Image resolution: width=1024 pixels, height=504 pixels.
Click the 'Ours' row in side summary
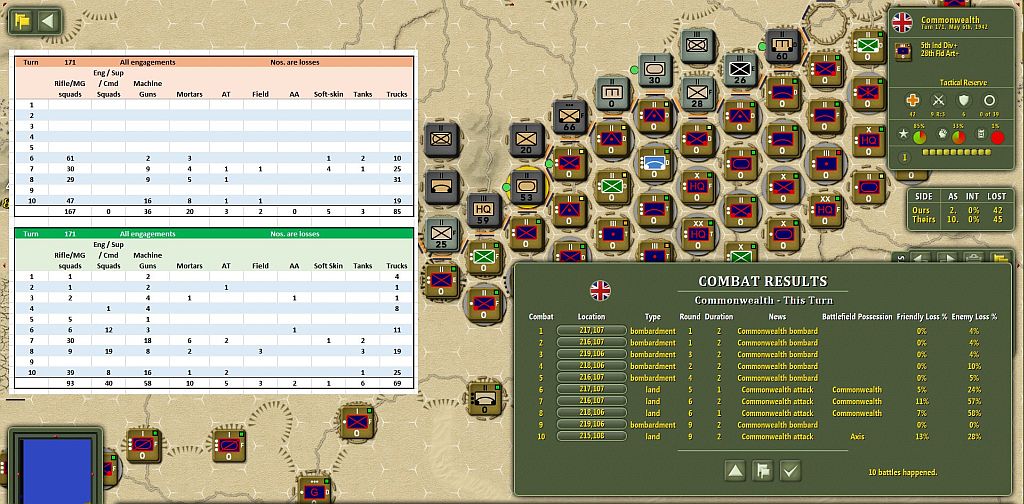pos(960,210)
